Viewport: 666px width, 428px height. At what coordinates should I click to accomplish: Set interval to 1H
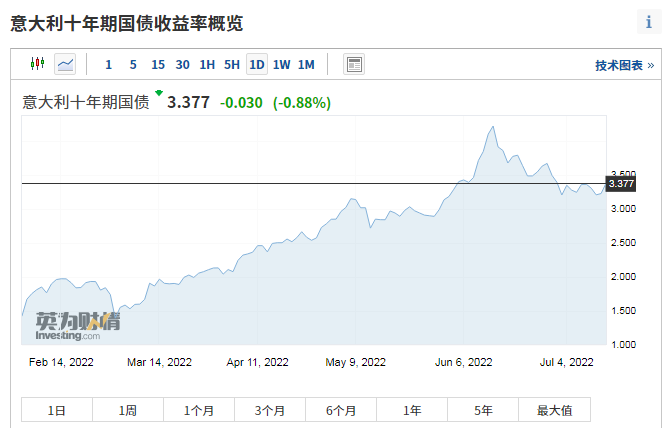[x=207, y=65]
